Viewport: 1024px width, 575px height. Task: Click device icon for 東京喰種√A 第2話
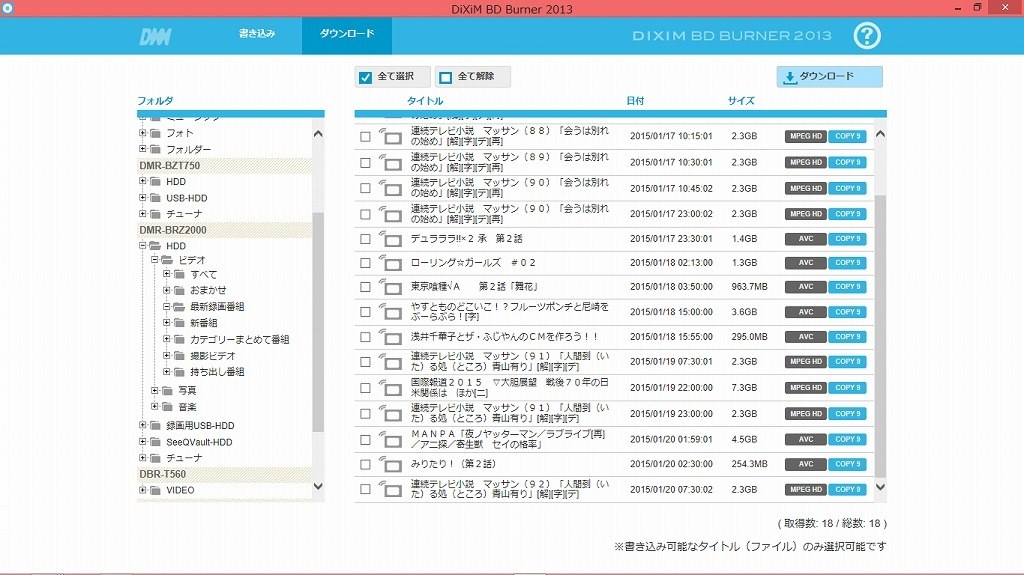(390, 287)
